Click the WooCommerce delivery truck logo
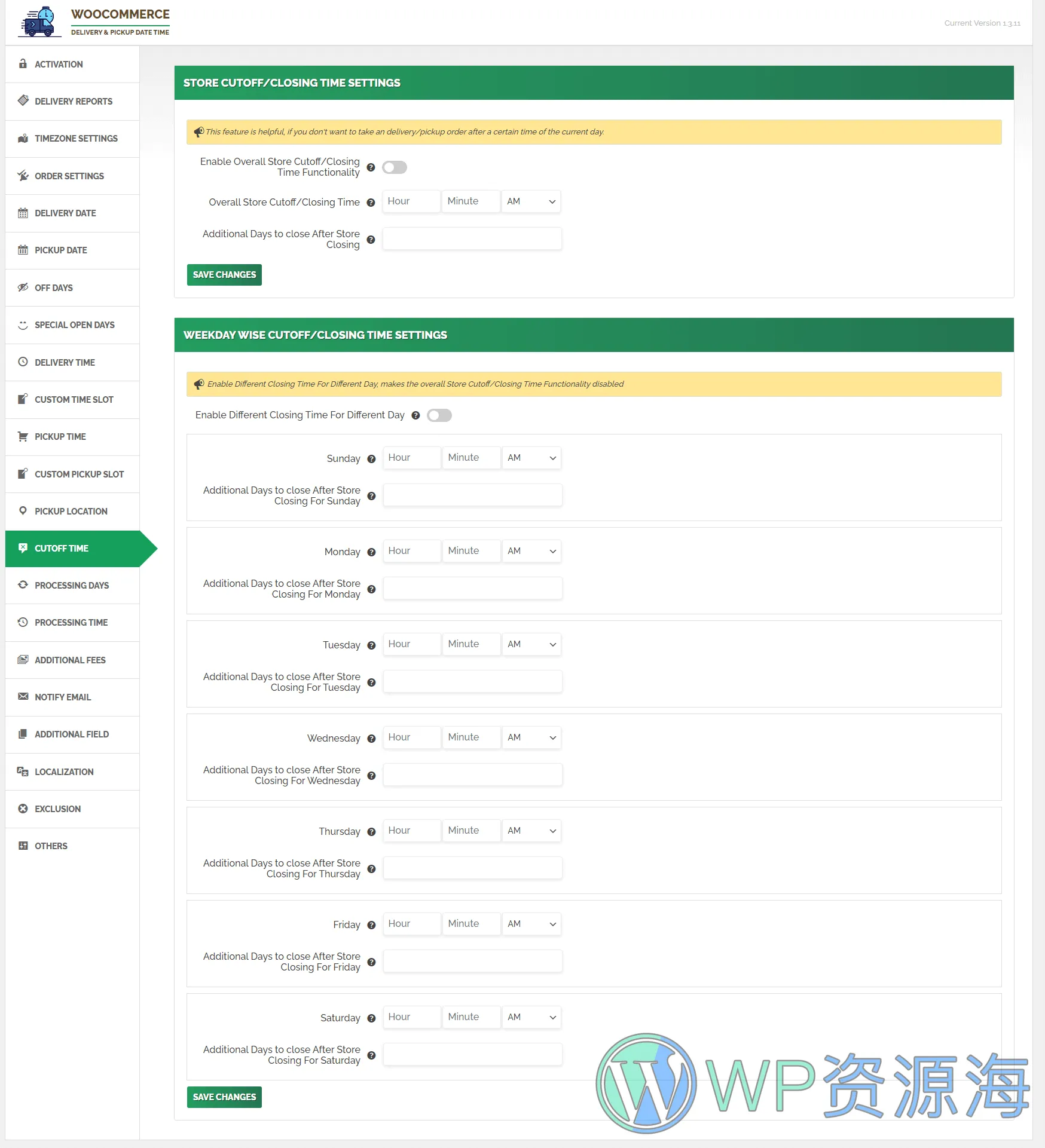The width and height of the screenshot is (1045, 1148). point(39,22)
